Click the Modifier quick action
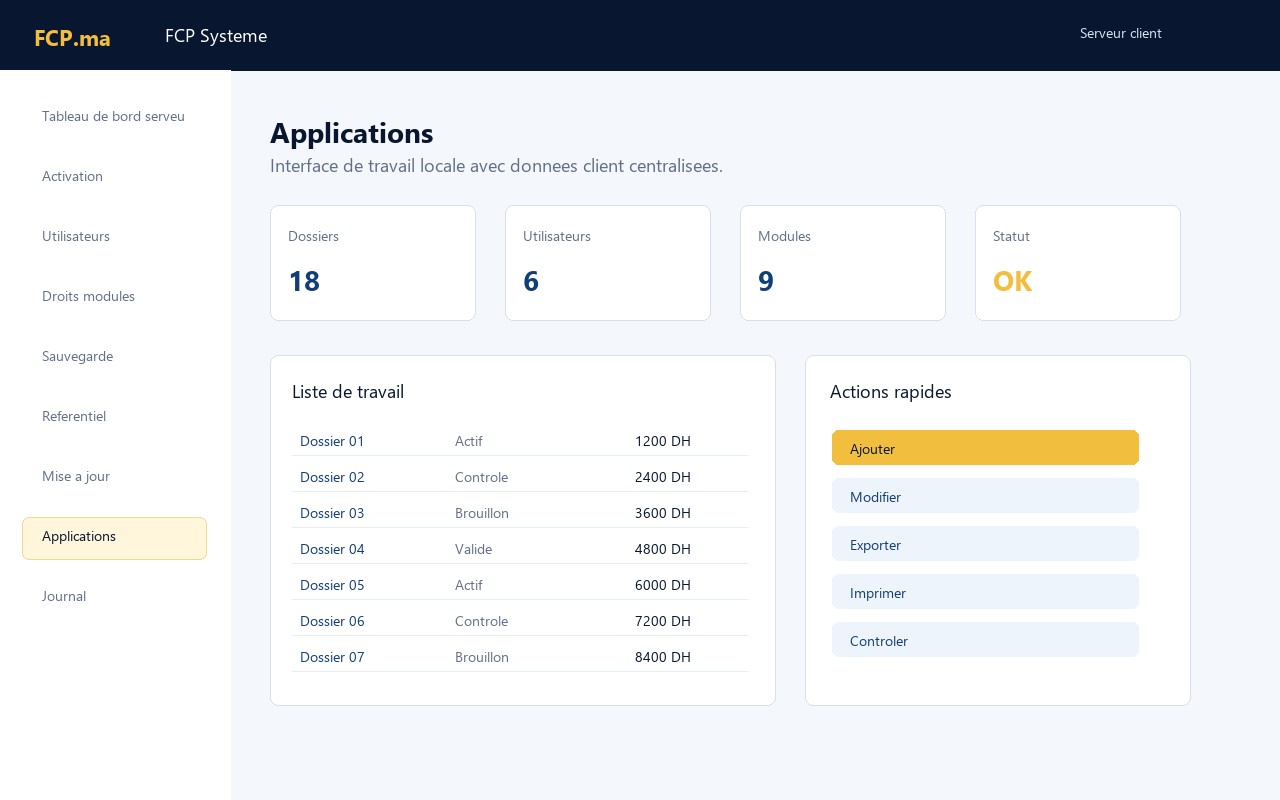Viewport: 1280px width, 800px height. (x=985, y=496)
